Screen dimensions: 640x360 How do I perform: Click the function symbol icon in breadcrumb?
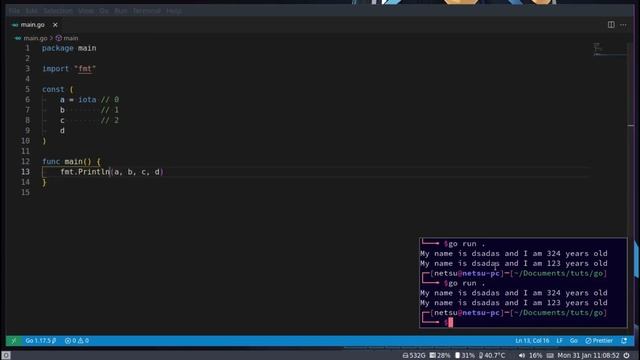pyautogui.click(x=59, y=38)
